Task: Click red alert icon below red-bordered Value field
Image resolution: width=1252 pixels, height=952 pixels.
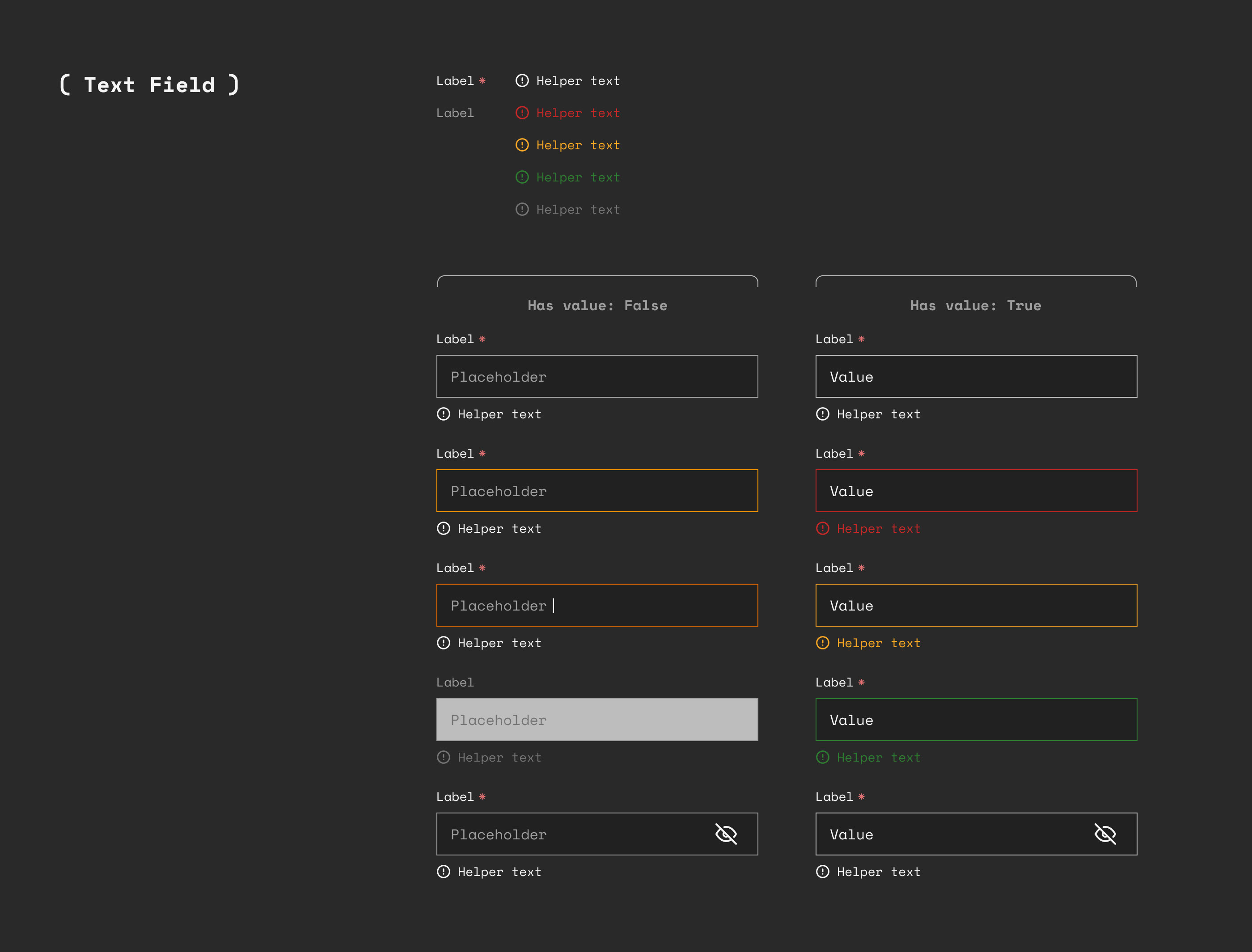Action: tap(822, 528)
